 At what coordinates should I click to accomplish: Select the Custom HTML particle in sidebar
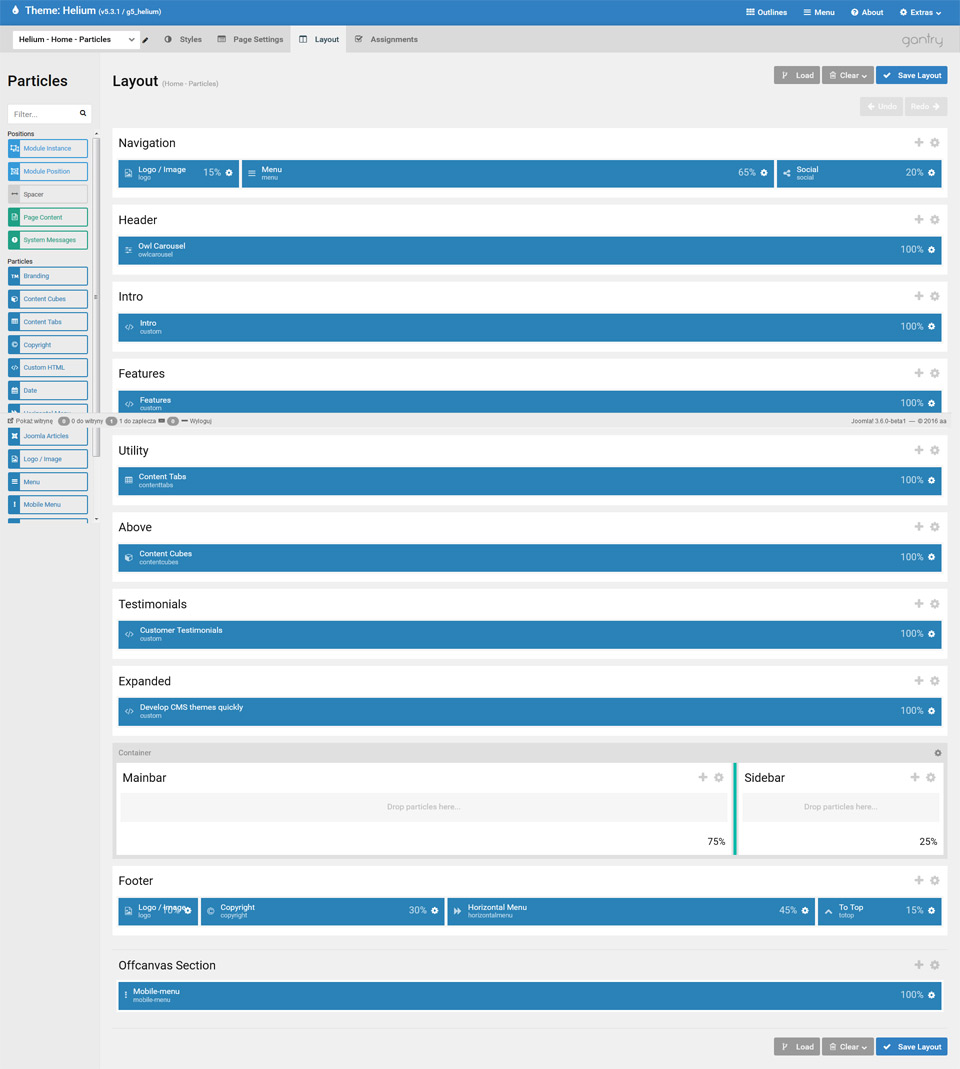pos(48,367)
